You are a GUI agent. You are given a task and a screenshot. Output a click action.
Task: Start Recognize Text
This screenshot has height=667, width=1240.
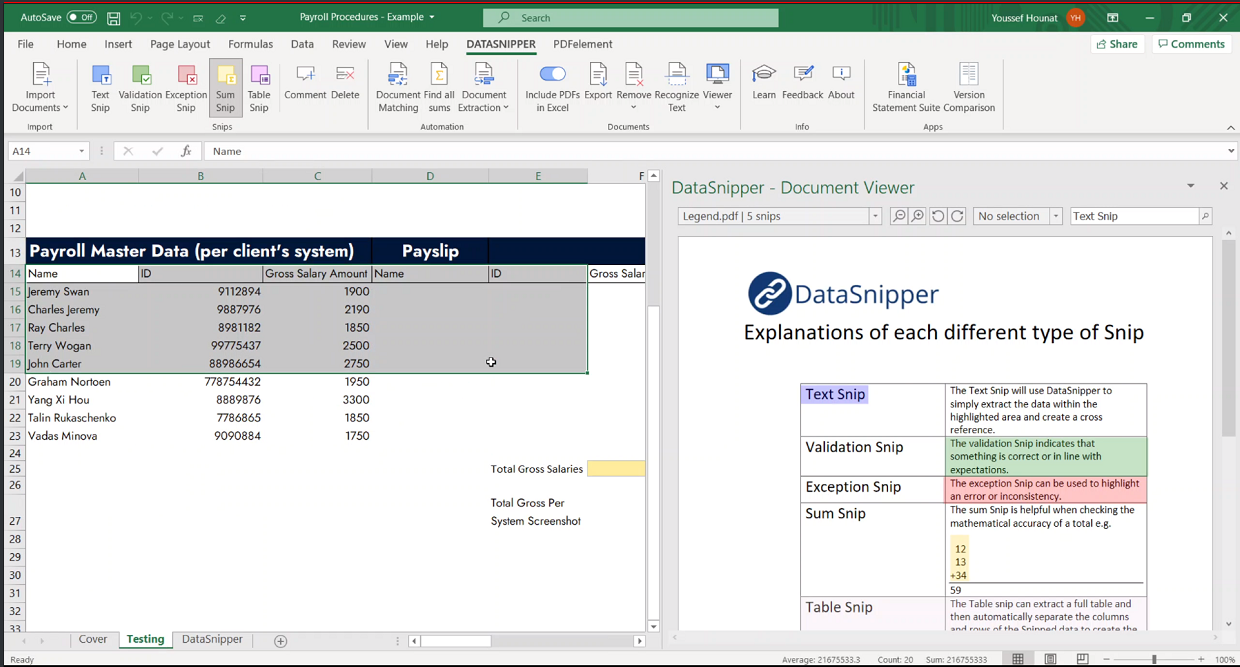pos(677,88)
